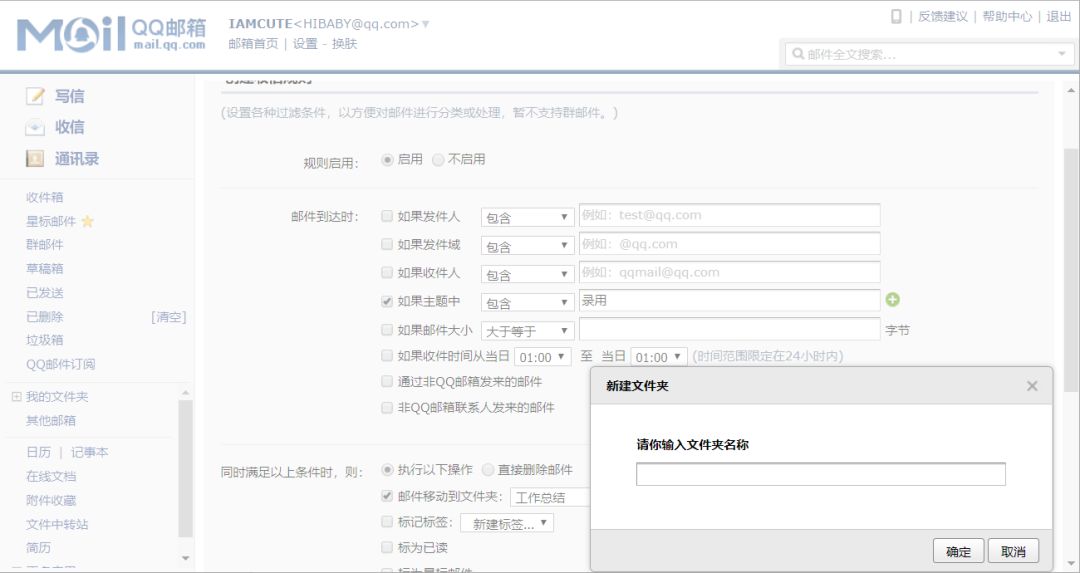Enable the 如果发件人 condition checkbox

pyautogui.click(x=387, y=216)
